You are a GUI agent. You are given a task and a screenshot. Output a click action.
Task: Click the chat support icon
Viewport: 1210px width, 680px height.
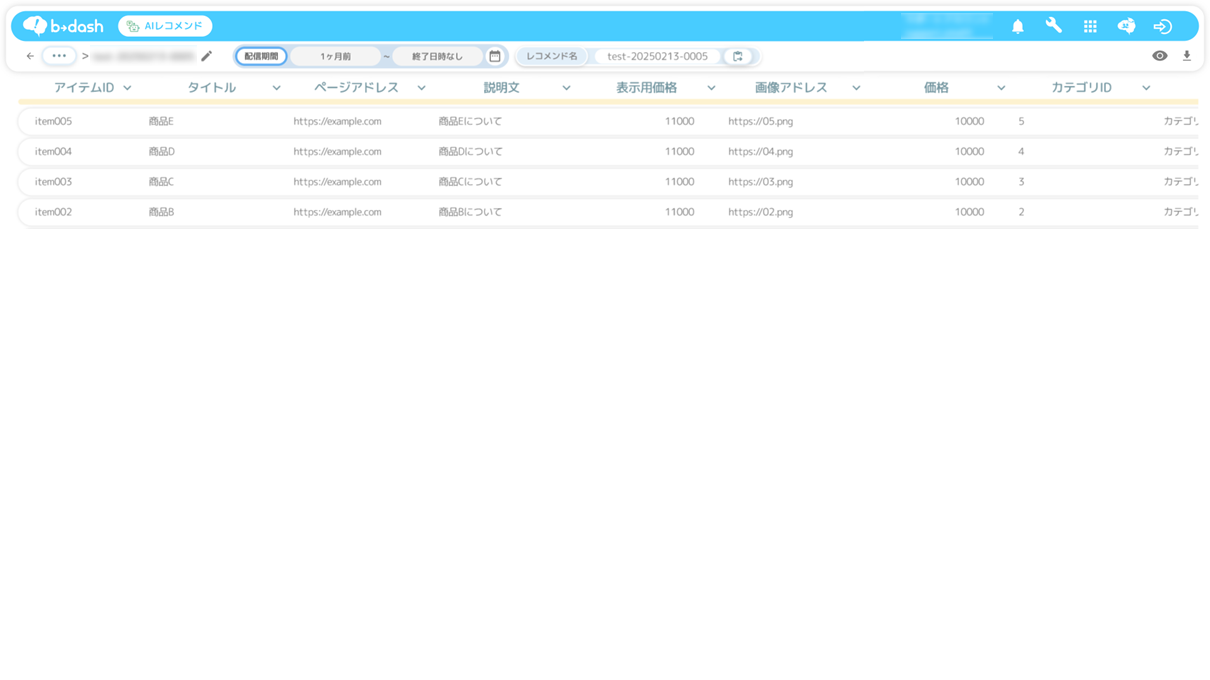(x=1126, y=27)
